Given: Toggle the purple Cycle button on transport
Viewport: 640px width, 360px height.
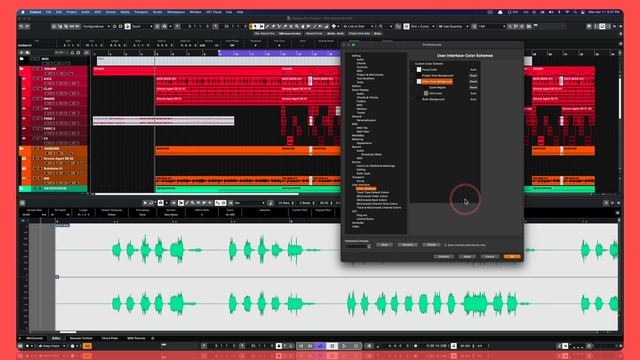Looking at the screenshot, I should pyautogui.click(x=321, y=346).
